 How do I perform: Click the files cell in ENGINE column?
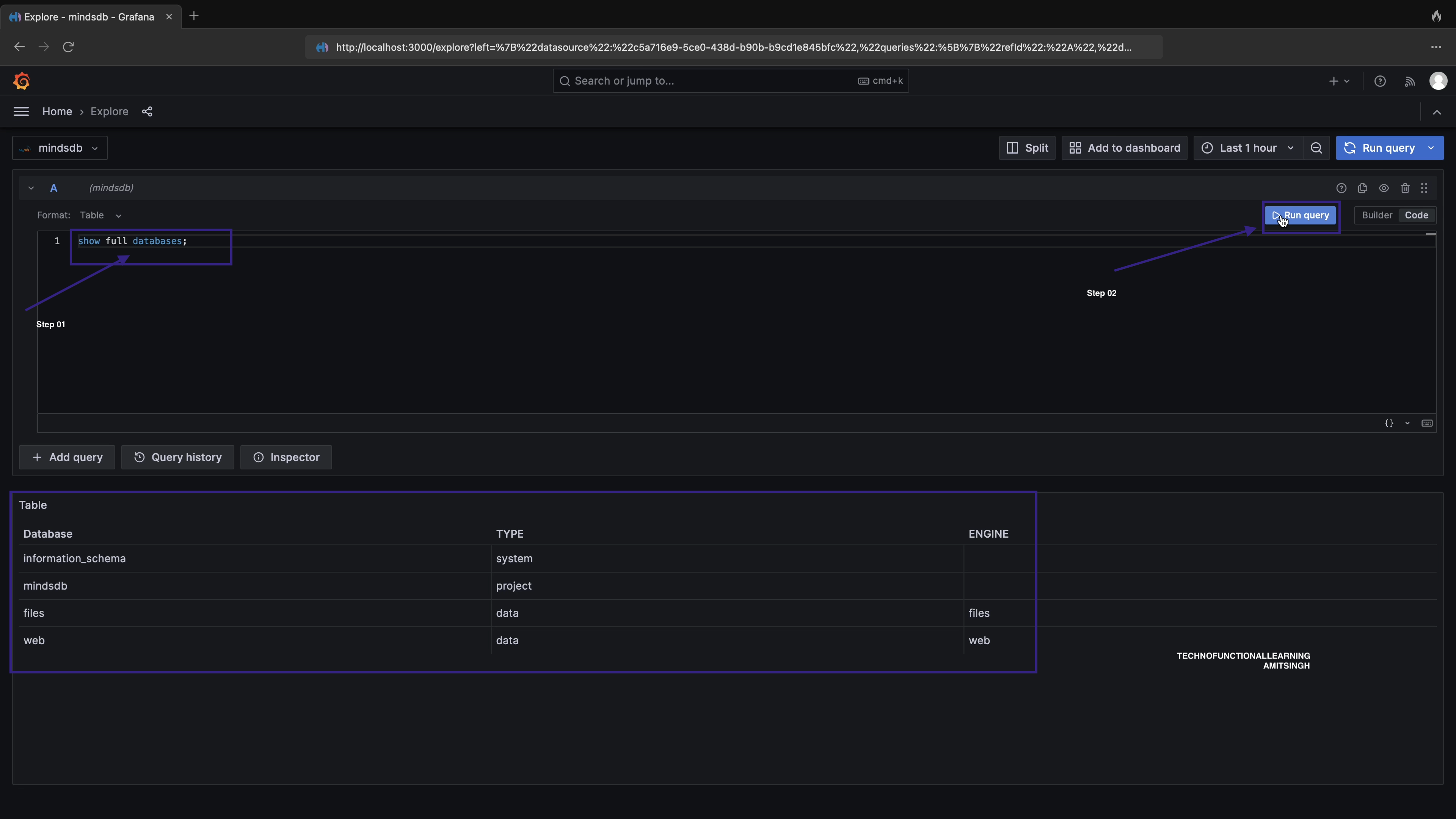[x=1200, y=613]
